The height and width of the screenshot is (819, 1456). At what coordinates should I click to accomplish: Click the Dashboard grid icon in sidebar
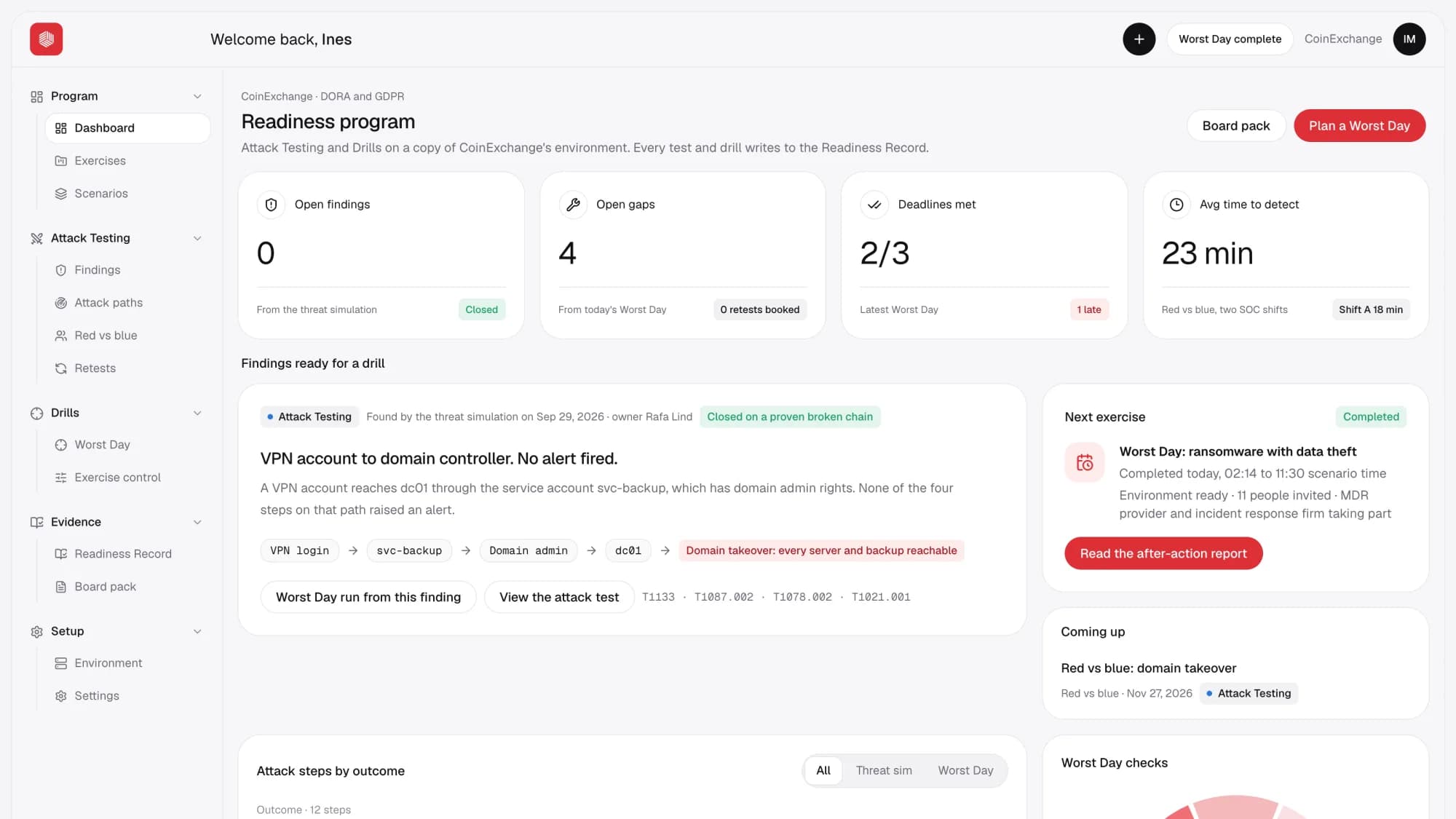[61, 128]
